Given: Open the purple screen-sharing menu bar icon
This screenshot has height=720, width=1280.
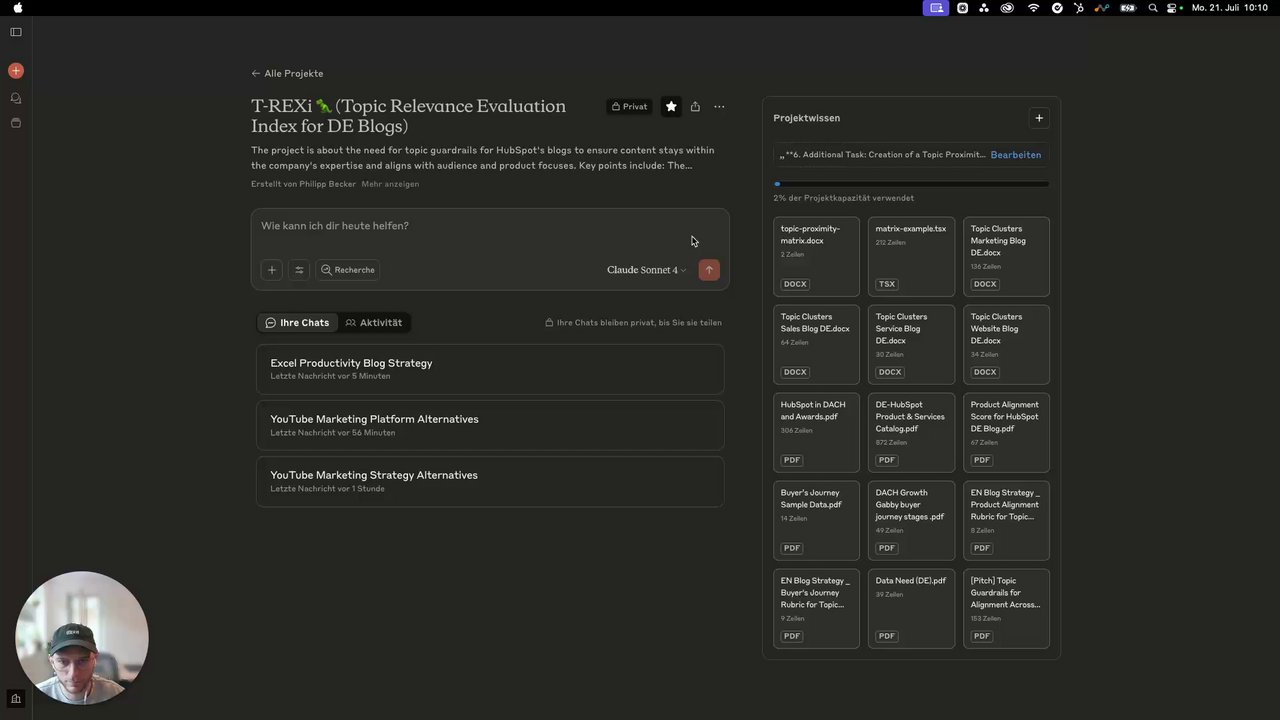Looking at the screenshot, I should click(936, 8).
